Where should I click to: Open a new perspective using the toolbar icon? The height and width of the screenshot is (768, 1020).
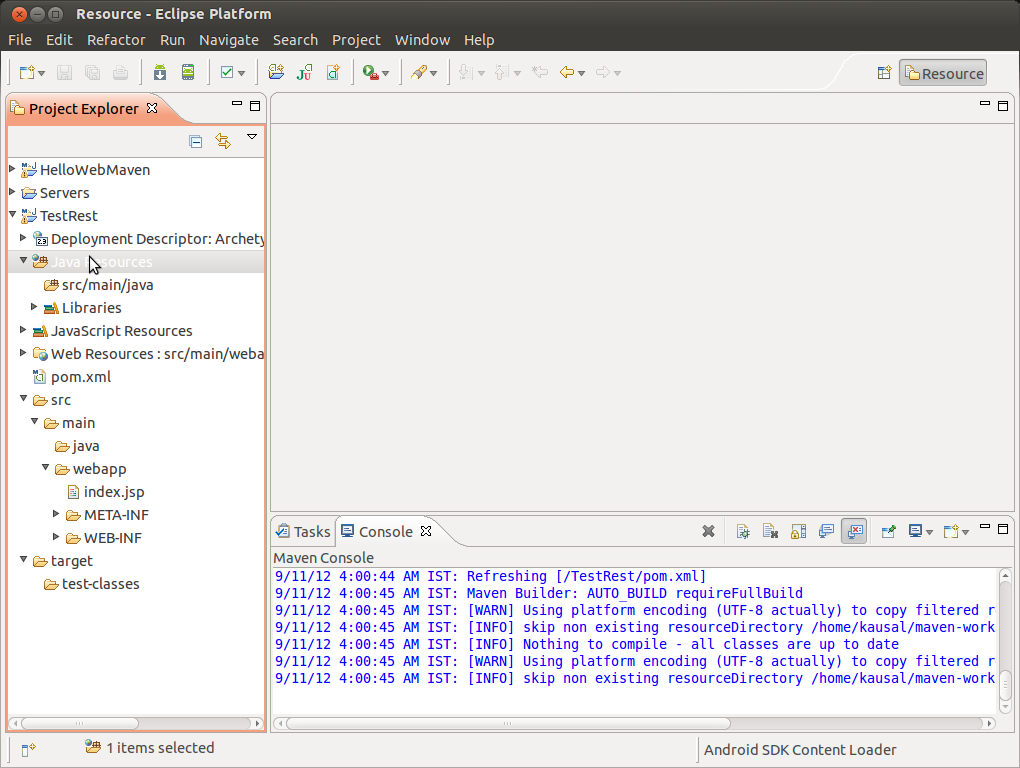point(884,72)
